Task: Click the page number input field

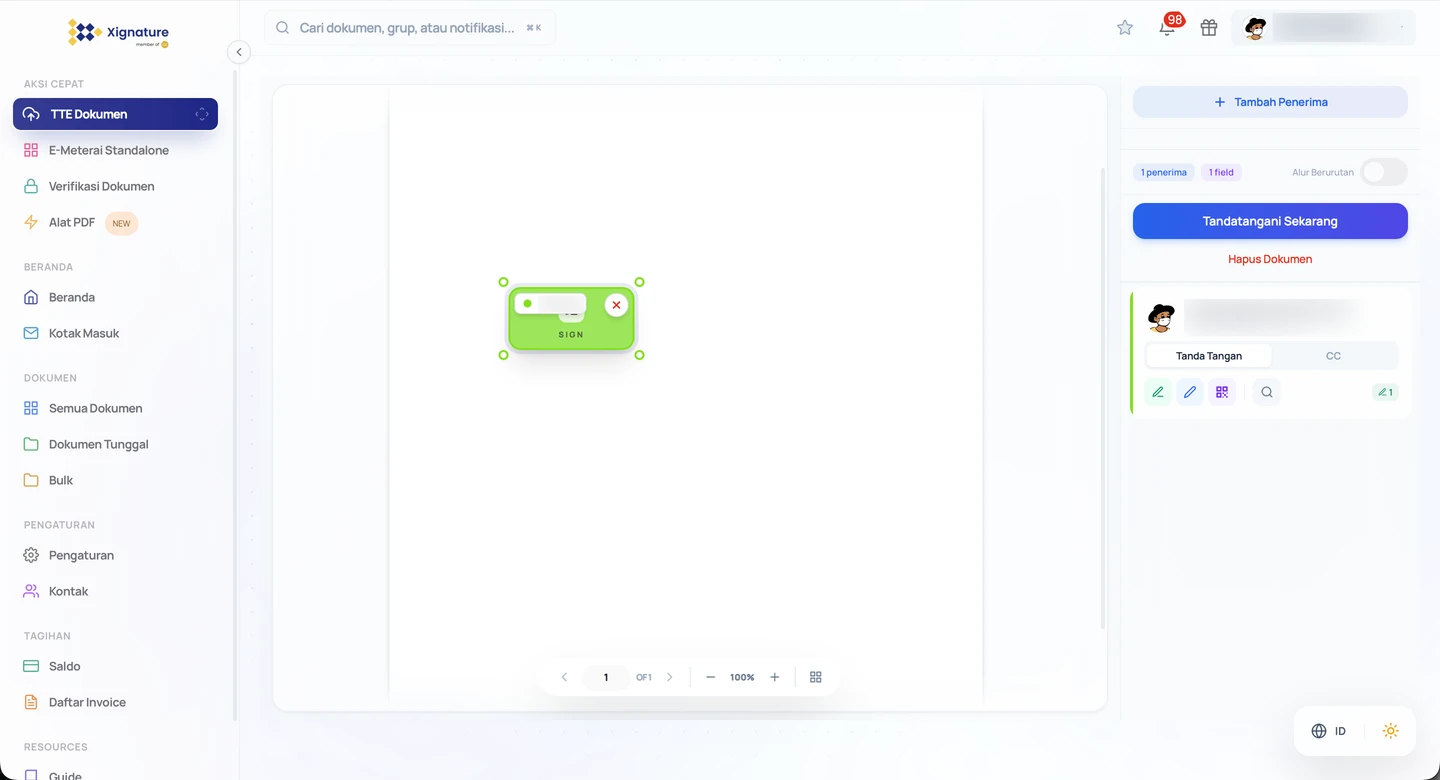Action: pos(606,677)
